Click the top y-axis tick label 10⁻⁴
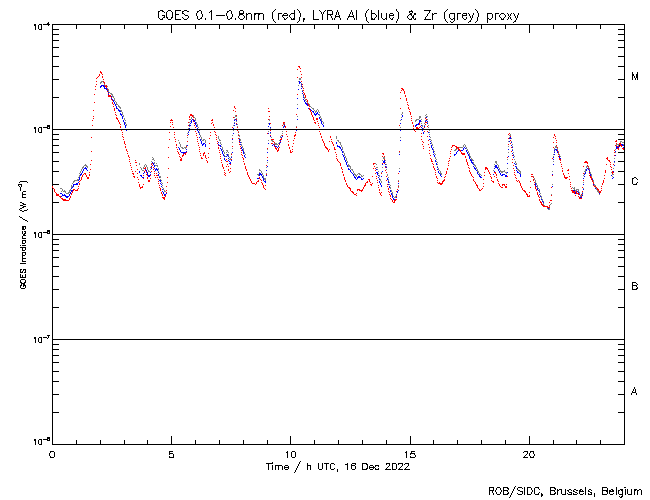This screenshot has width=650, height=500. (38, 25)
